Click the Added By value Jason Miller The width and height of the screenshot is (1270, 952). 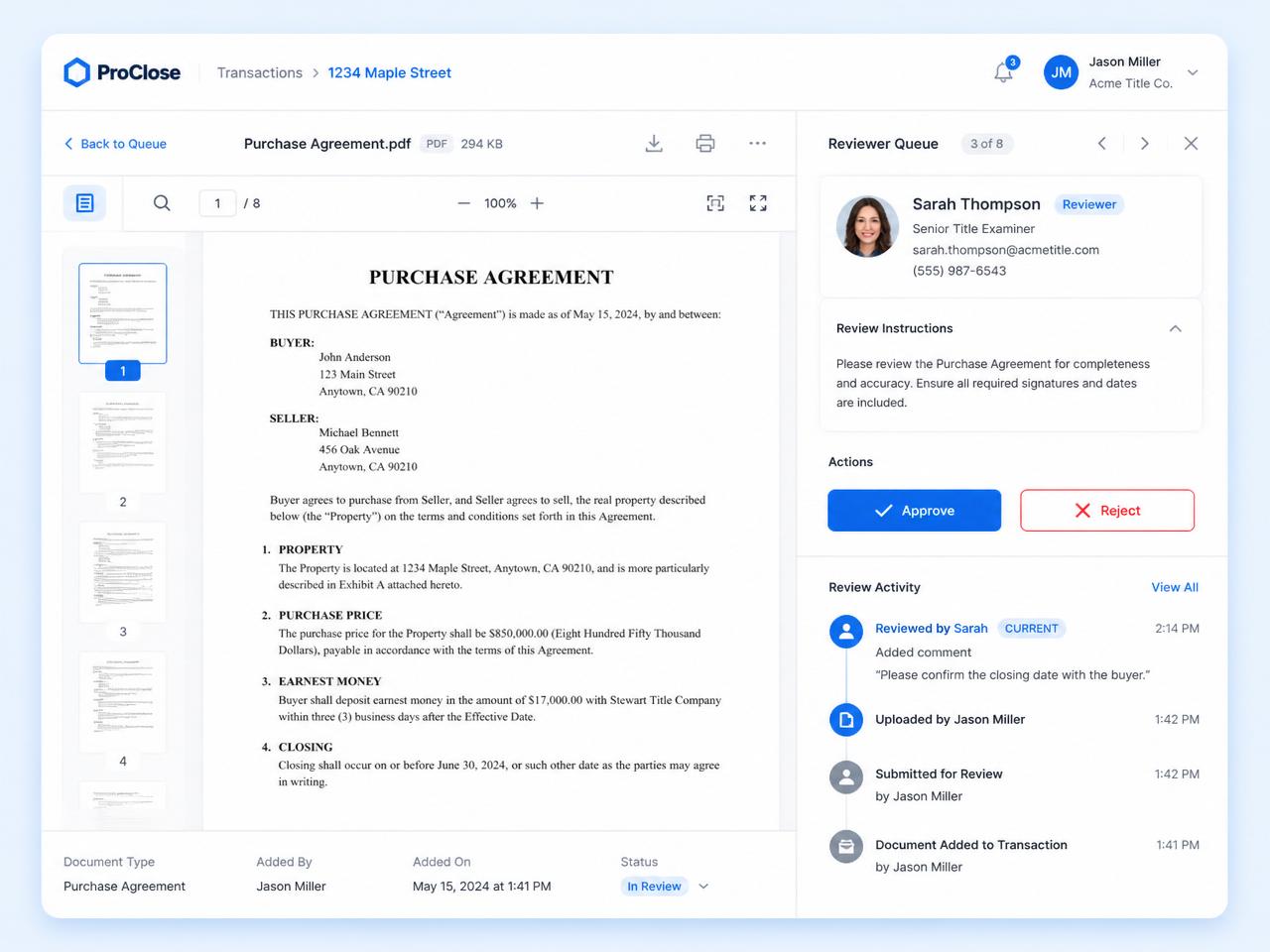click(291, 887)
